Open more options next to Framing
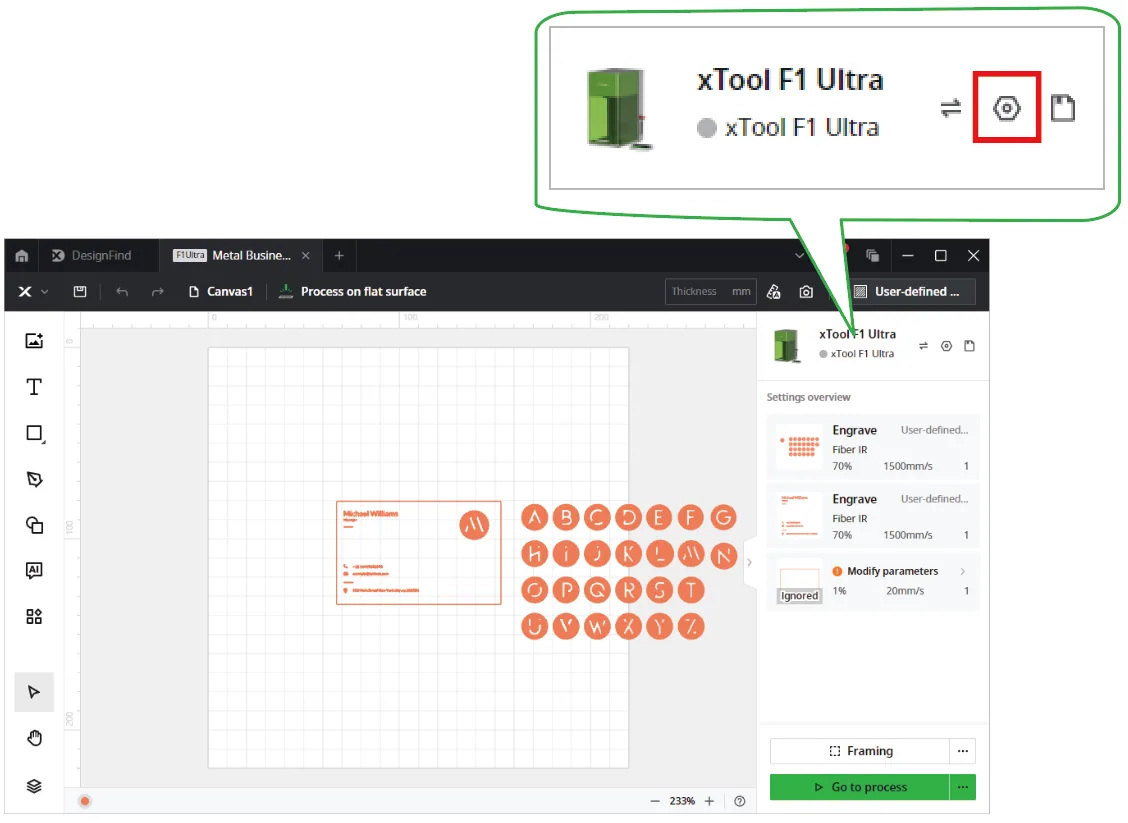This screenshot has width=1128, height=823. (963, 751)
